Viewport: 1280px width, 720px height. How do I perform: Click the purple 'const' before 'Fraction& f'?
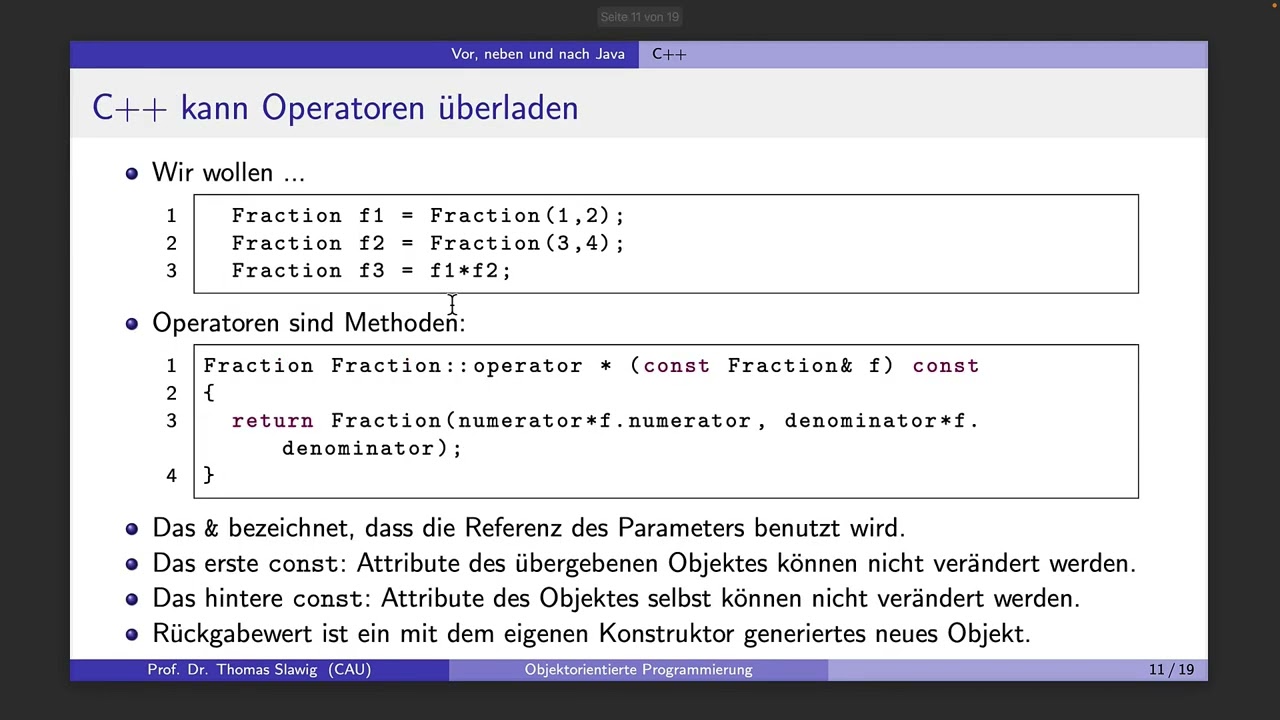(x=676, y=366)
